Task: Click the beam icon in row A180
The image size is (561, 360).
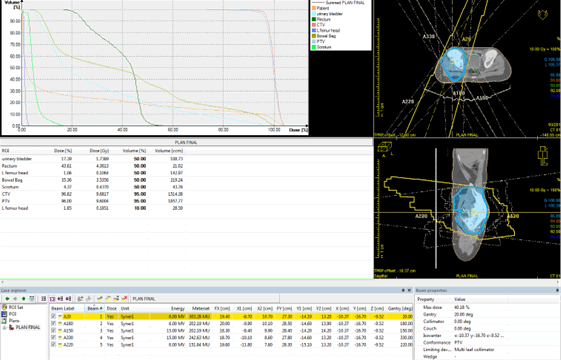Action: 60,323
